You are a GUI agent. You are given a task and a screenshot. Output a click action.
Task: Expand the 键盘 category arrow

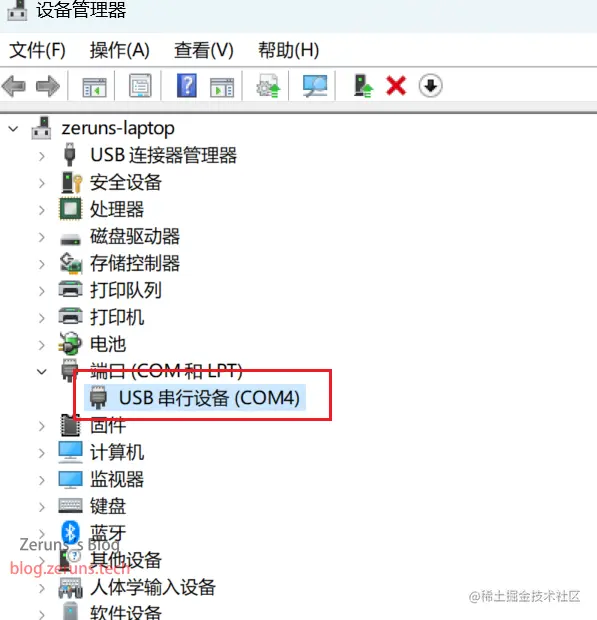point(42,507)
